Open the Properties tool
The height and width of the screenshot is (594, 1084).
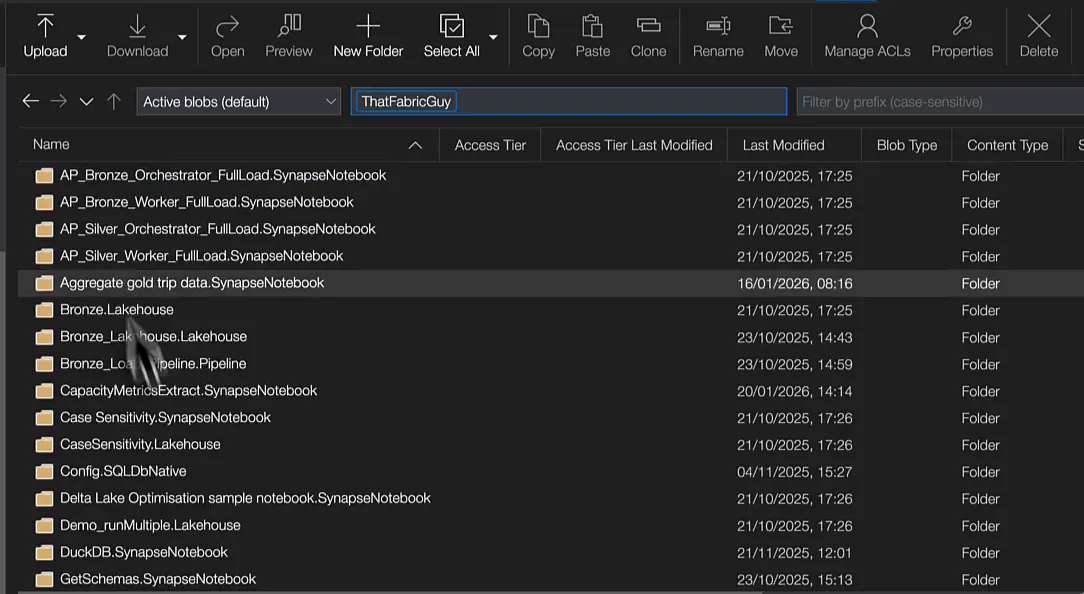[x=962, y=36]
